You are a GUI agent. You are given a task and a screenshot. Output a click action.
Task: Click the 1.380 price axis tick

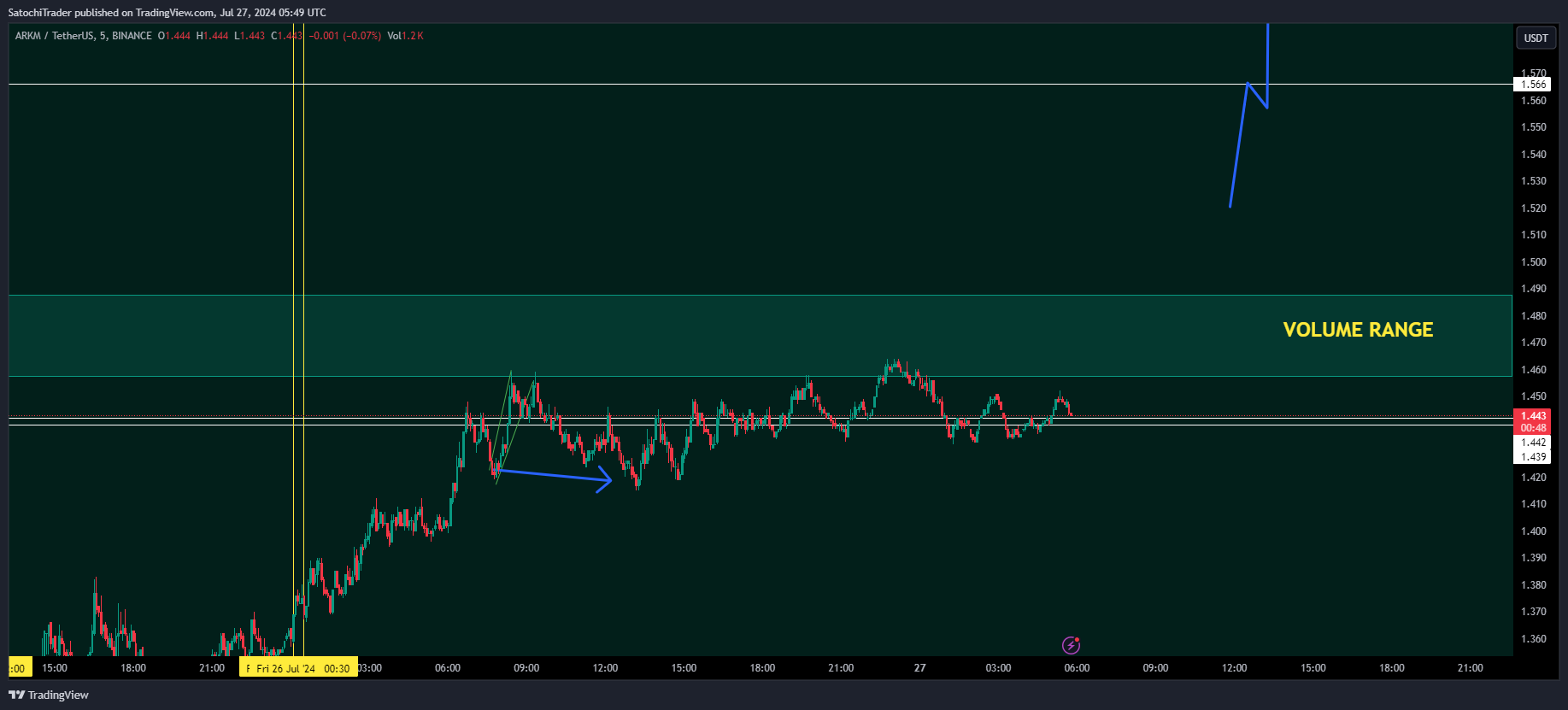(x=1533, y=585)
